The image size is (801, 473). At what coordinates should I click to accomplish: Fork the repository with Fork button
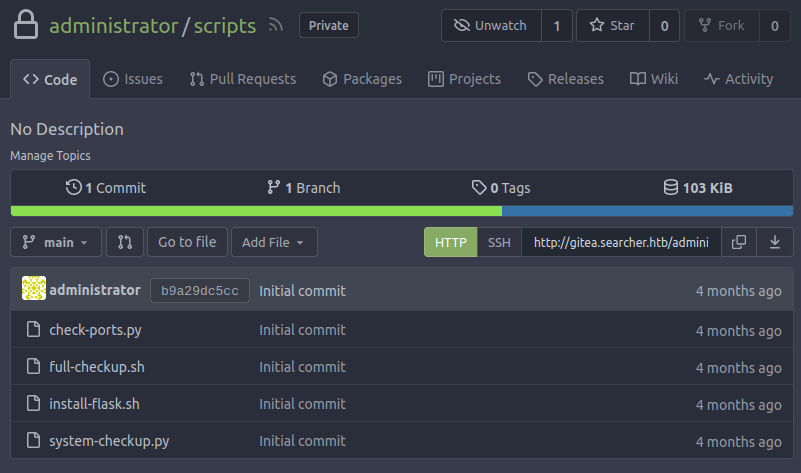(722, 26)
